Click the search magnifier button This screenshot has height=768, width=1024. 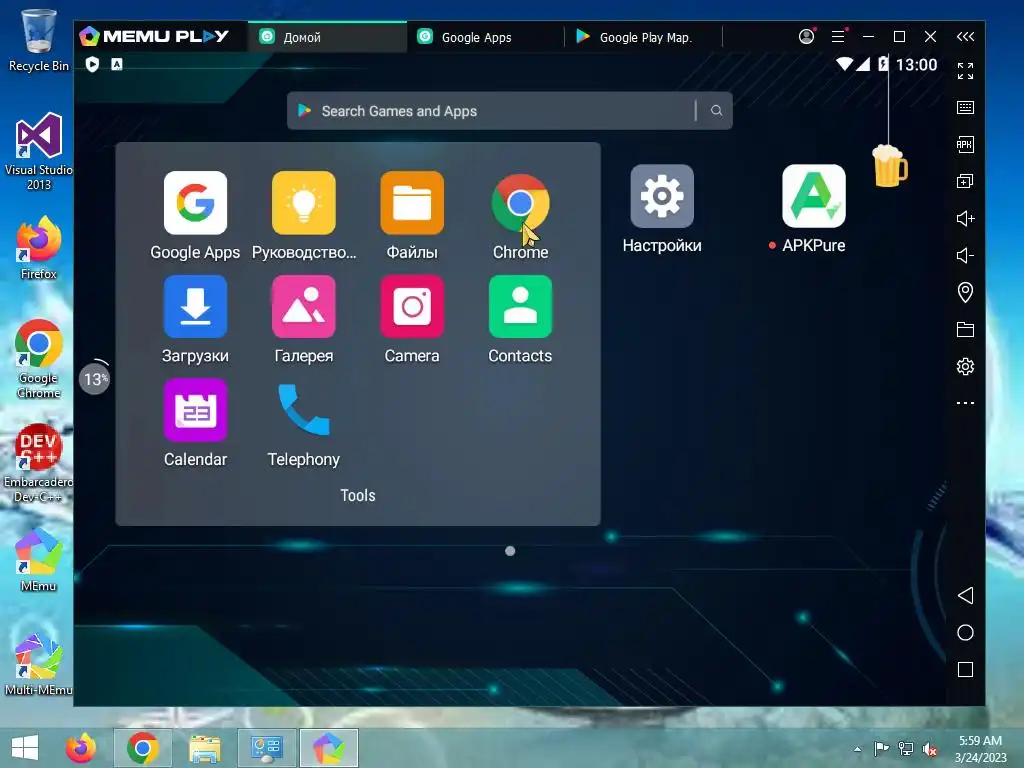coord(716,111)
